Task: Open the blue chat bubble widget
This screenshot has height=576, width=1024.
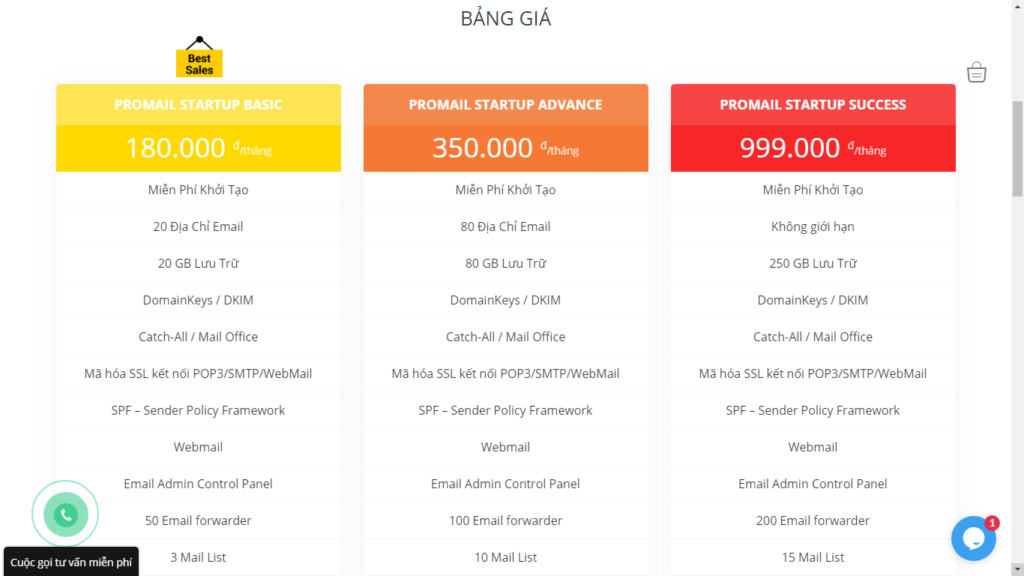Action: click(973, 538)
